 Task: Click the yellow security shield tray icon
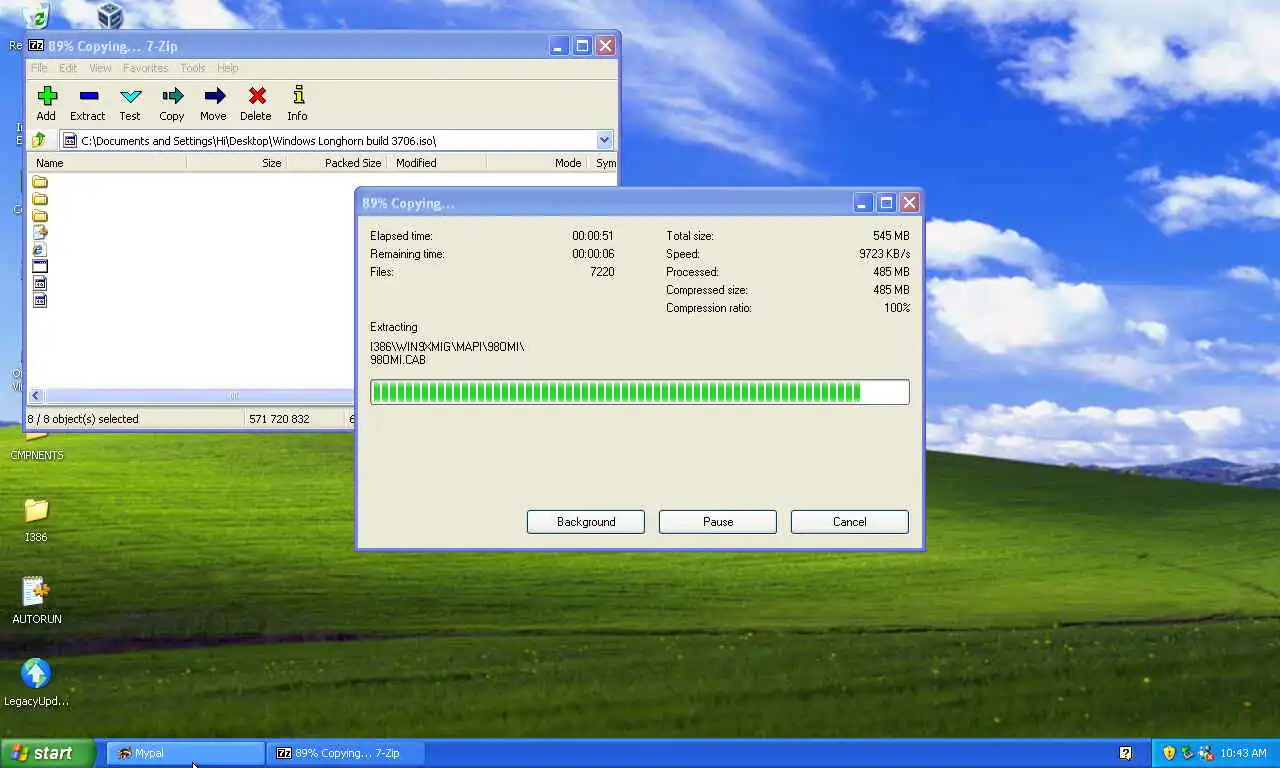1168,753
